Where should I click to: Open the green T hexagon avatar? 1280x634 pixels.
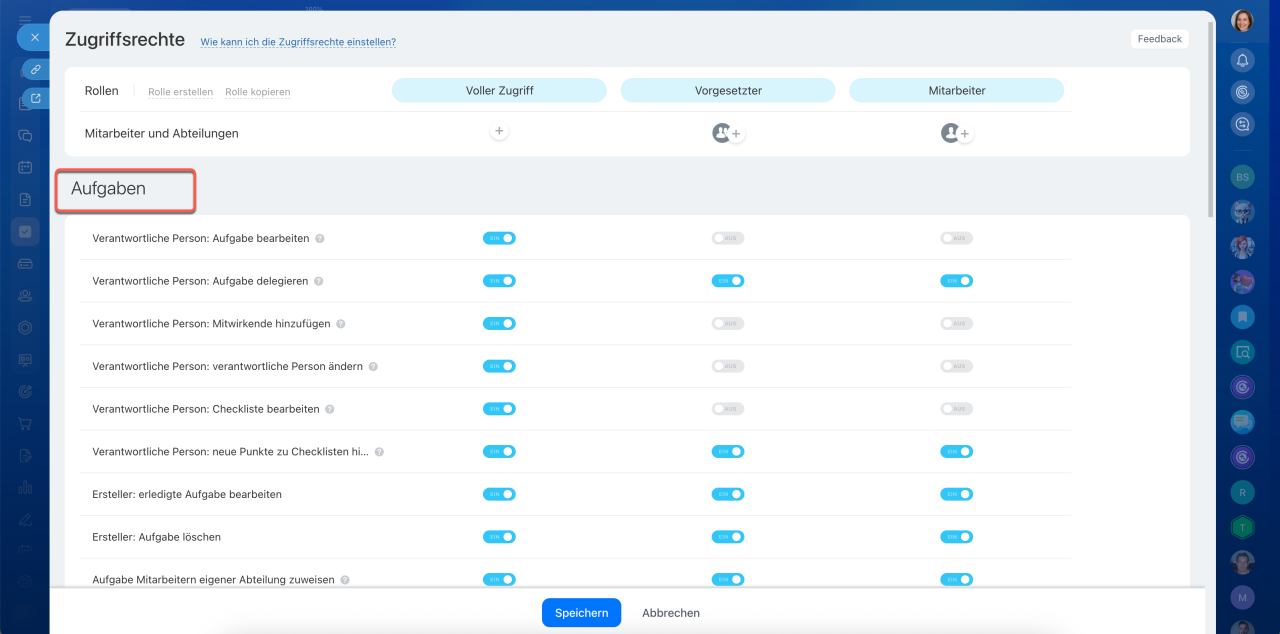point(1242,527)
